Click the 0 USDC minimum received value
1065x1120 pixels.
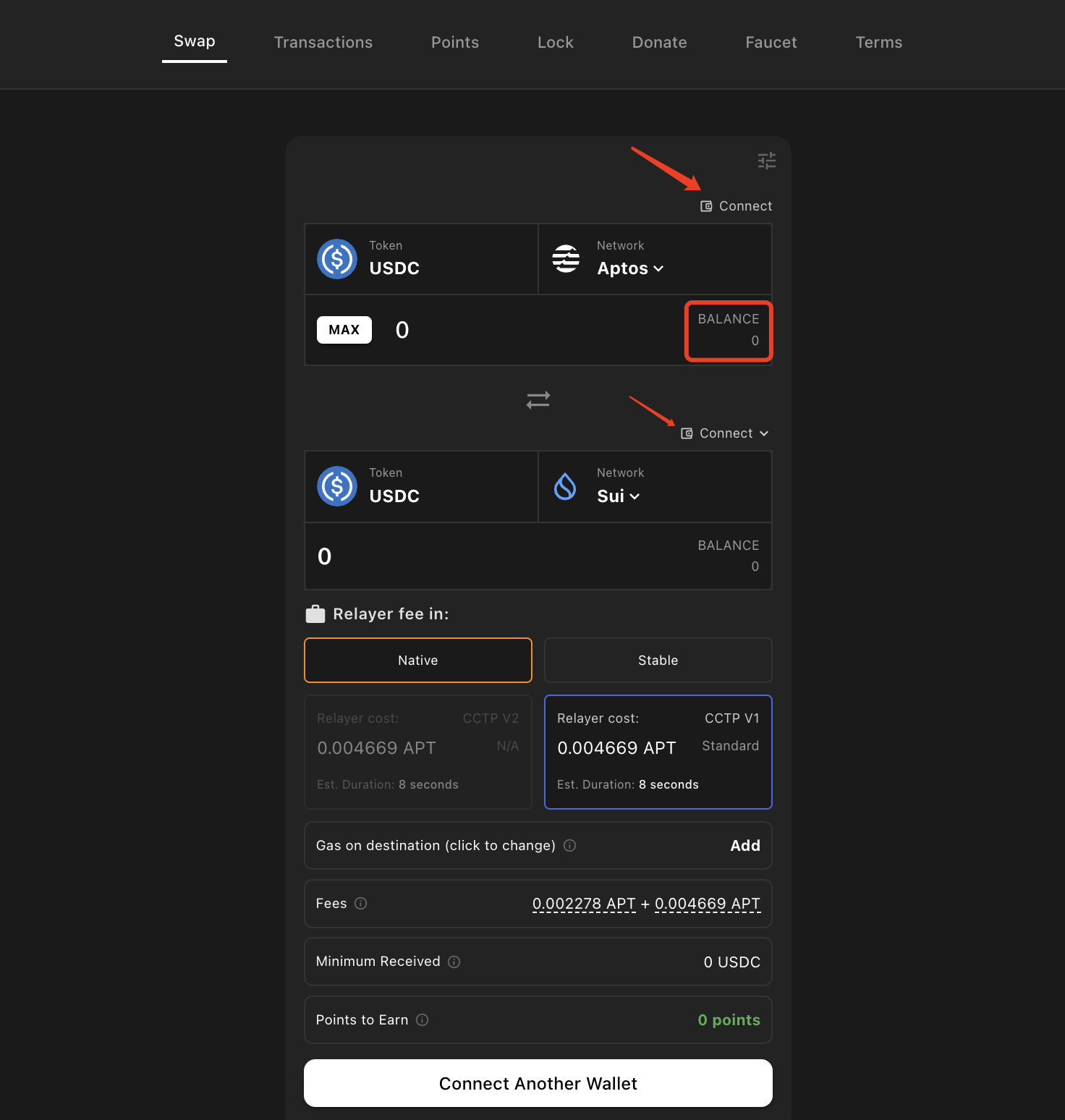coord(732,962)
